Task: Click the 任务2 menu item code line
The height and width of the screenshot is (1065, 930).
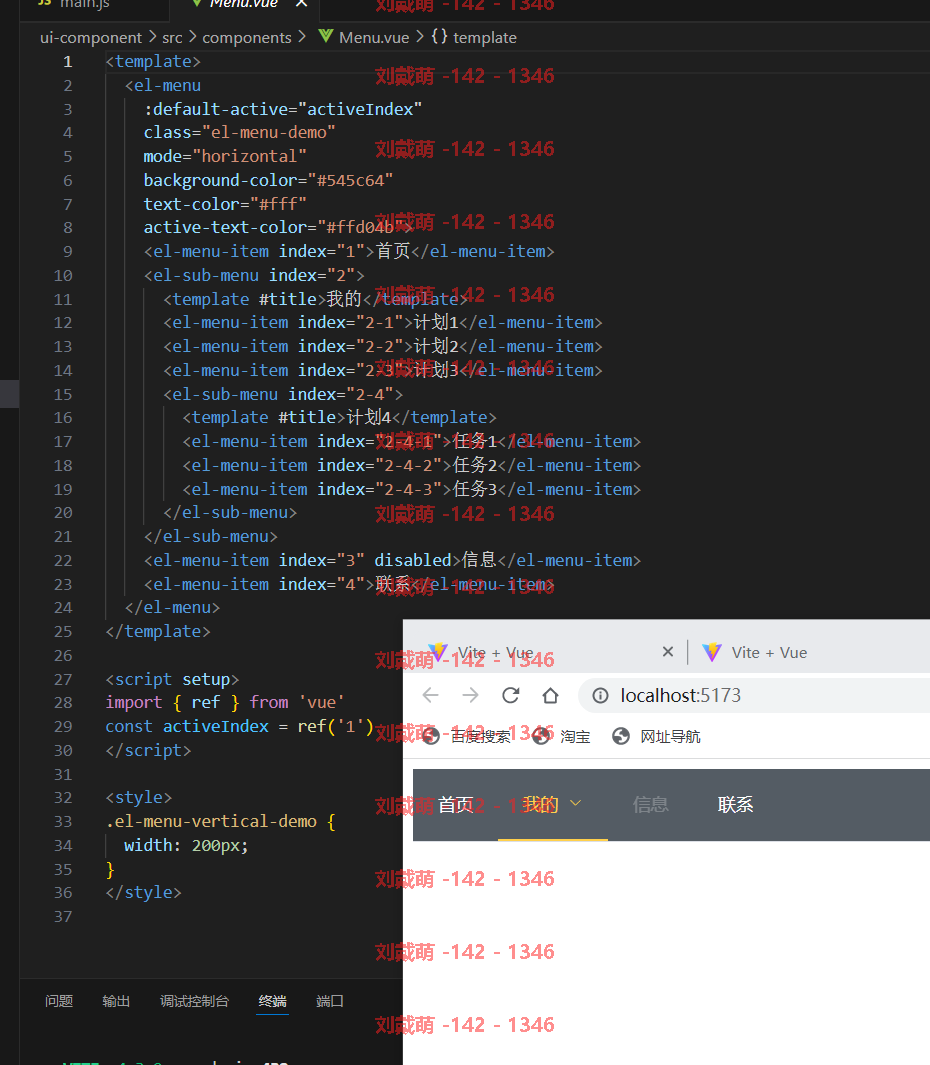Action: click(412, 466)
